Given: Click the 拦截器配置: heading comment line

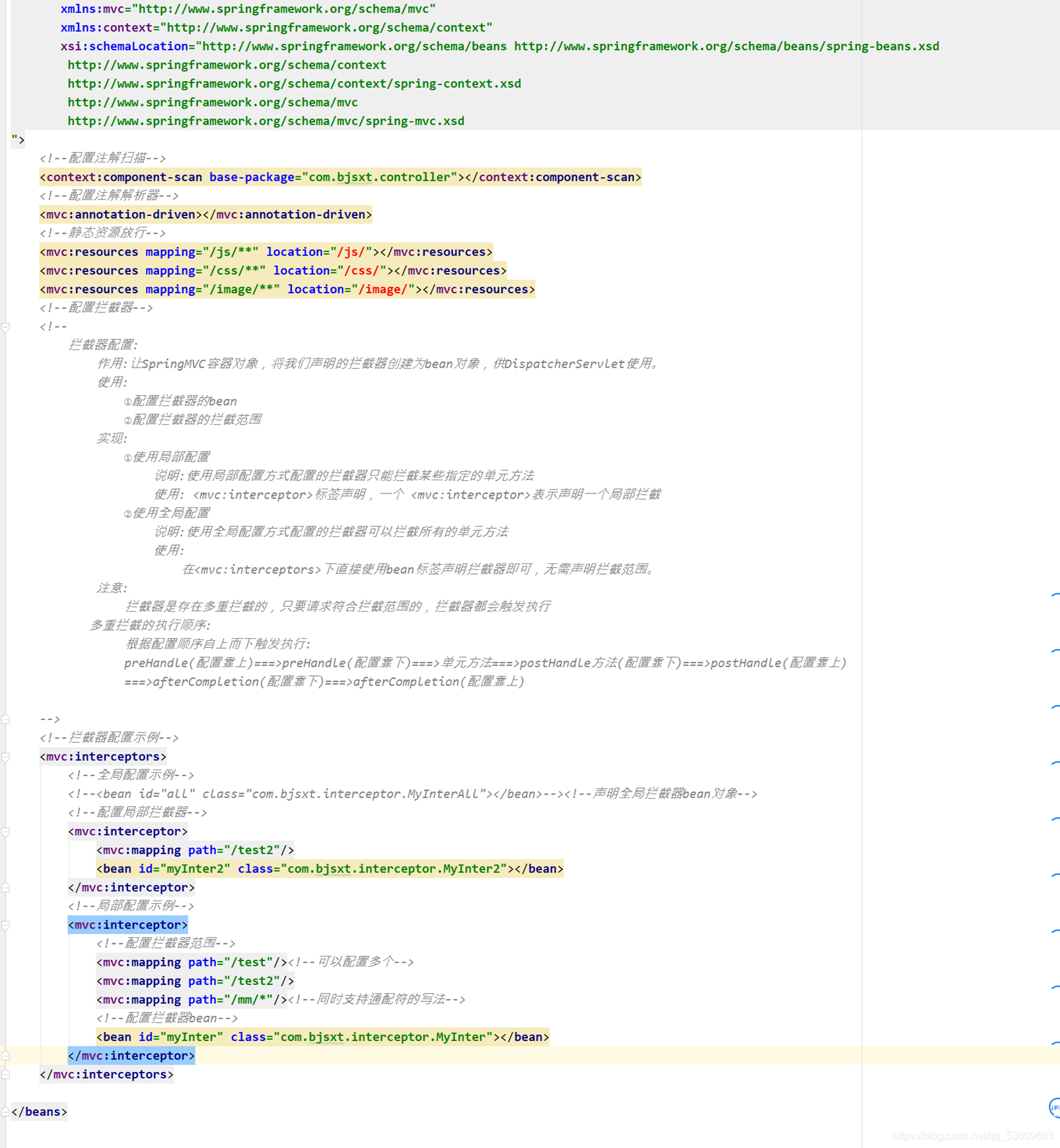Looking at the screenshot, I should 103,345.
